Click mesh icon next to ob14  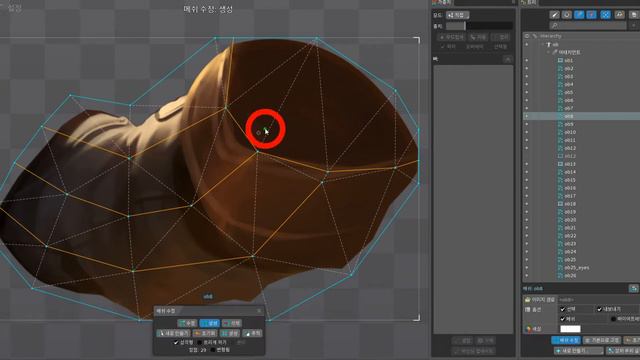(560, 172)
